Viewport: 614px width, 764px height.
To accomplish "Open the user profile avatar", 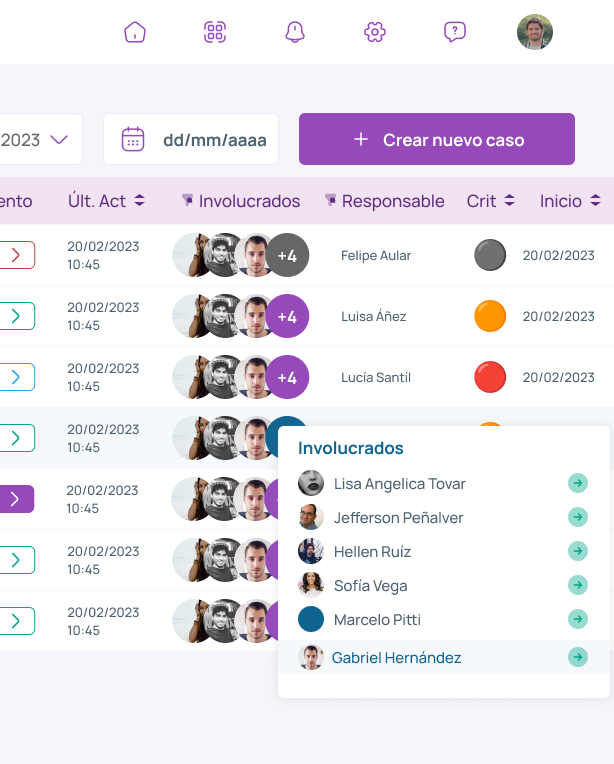I will (535, 32).
